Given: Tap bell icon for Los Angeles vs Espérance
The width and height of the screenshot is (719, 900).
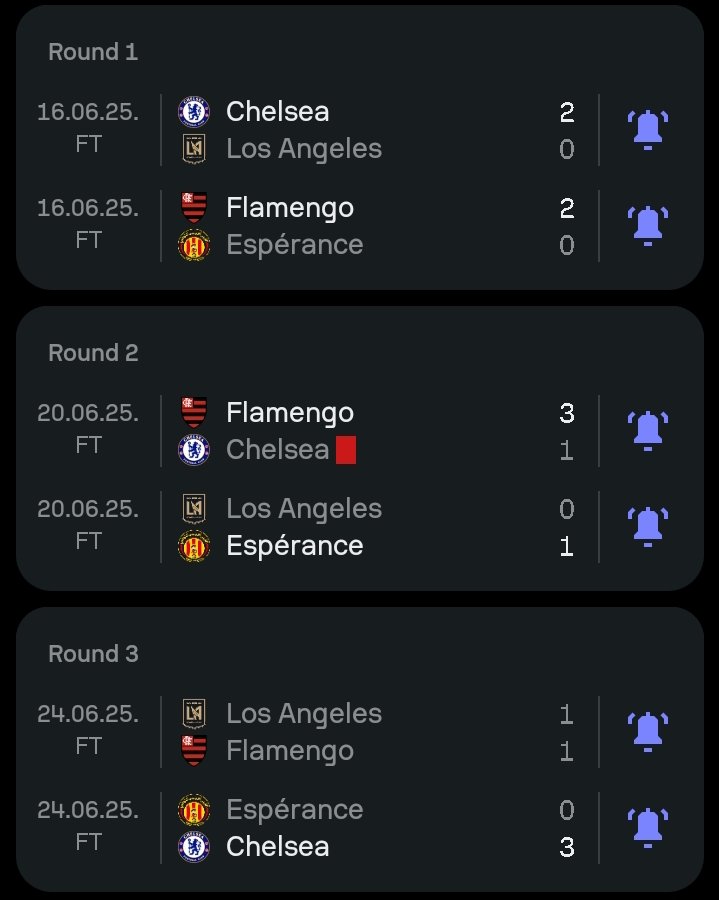Looking at the screenshot, I should 648,527.
